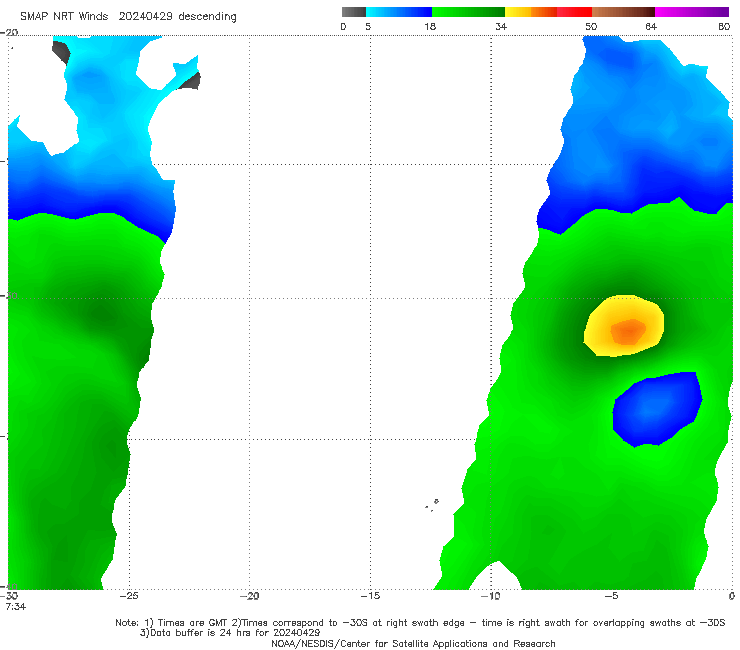Click the longitude label '-20' on the bottom axis
The width and height of the screenshot is (740, 650).
[x=249, y=596]
